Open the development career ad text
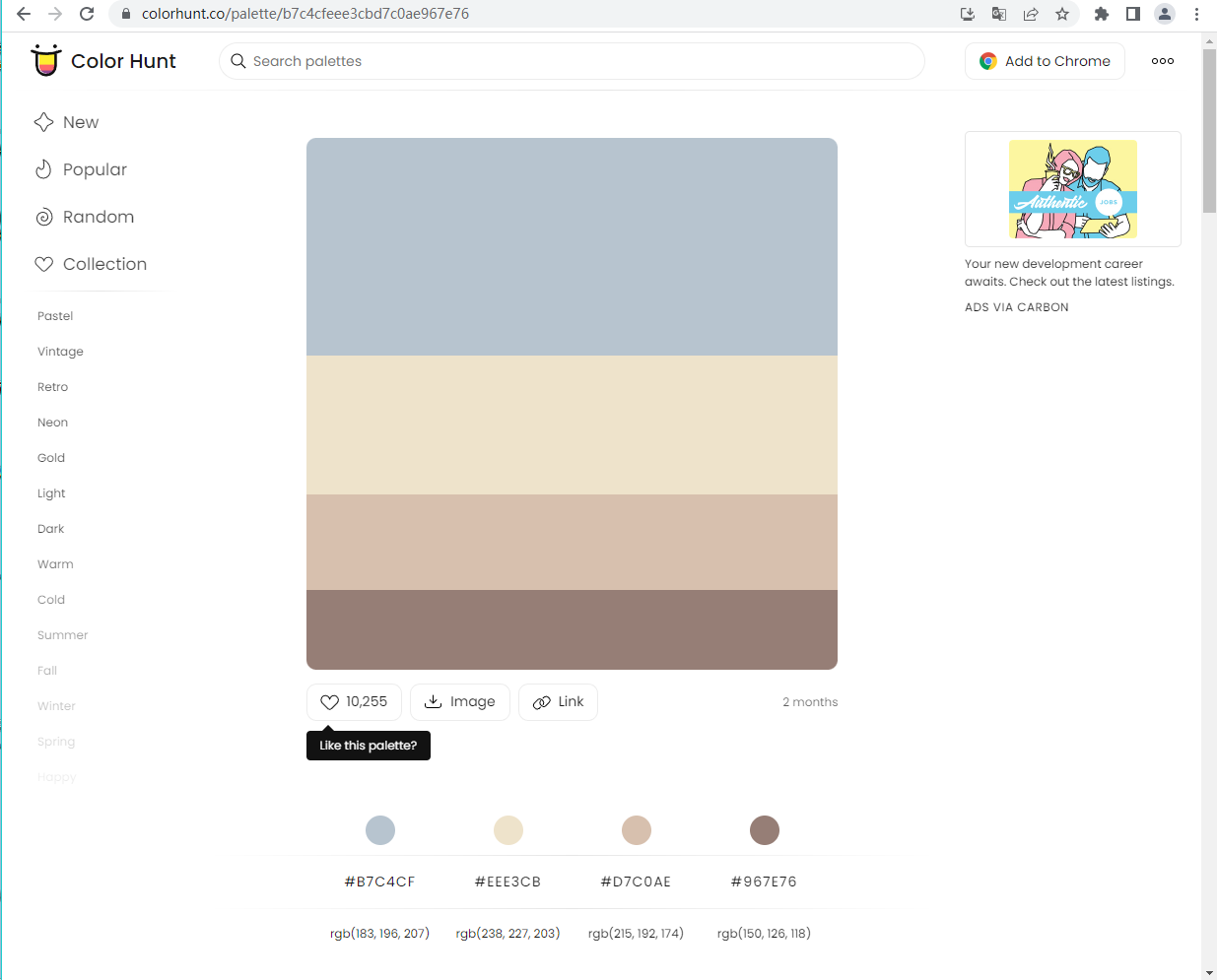Image resolution: width=1217 pixels, height=980 pixels. click(x=1069, y=273)
